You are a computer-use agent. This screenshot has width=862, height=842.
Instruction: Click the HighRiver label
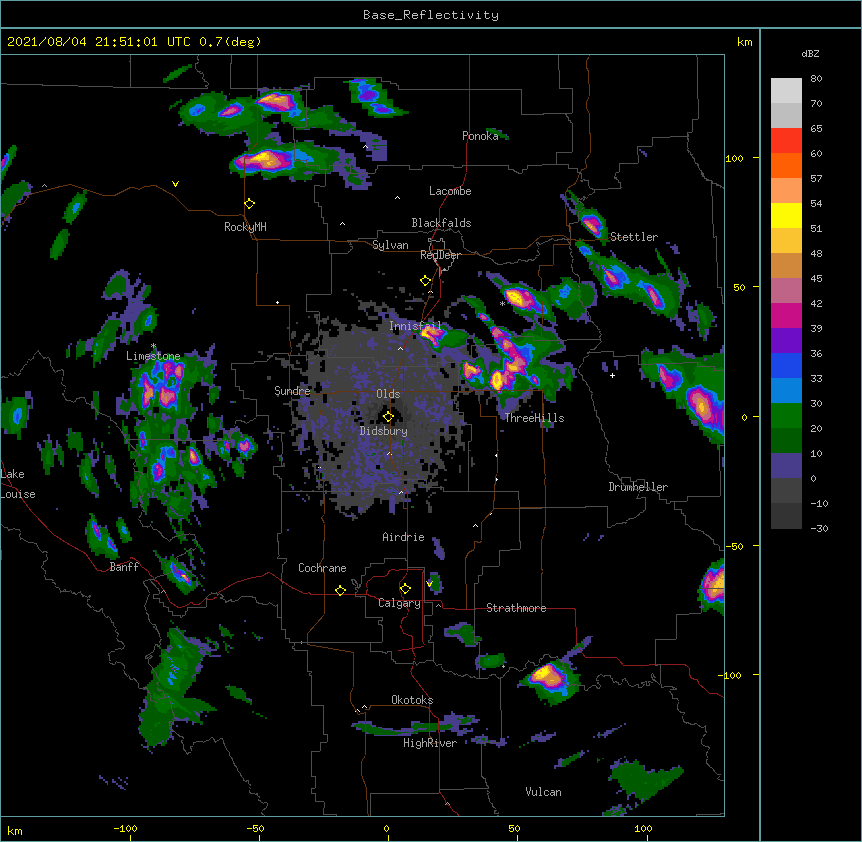coord(429,743)
